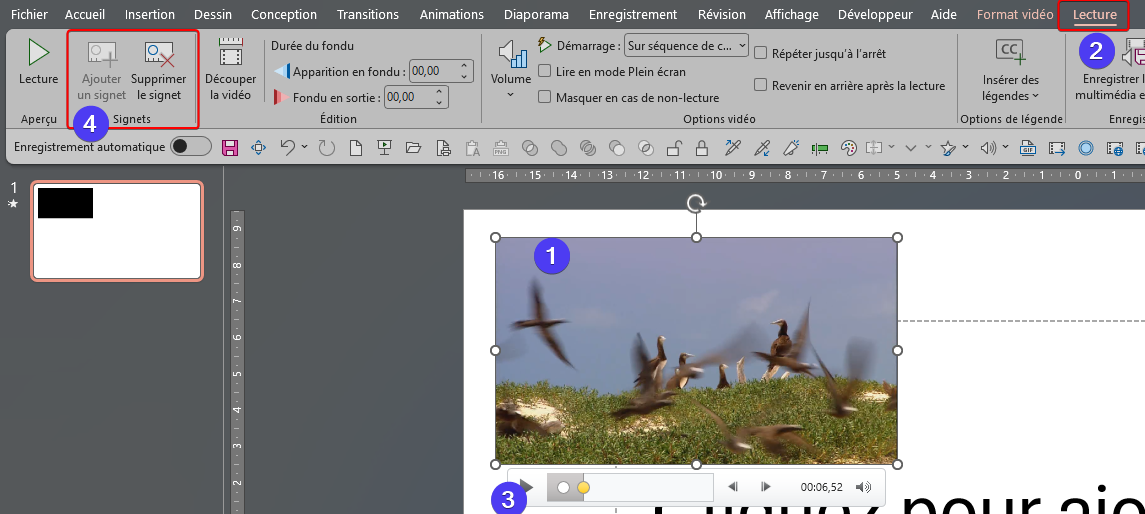Start slideshow from beginning icon
1145x514 pixels.
click(x=384, y=148)
